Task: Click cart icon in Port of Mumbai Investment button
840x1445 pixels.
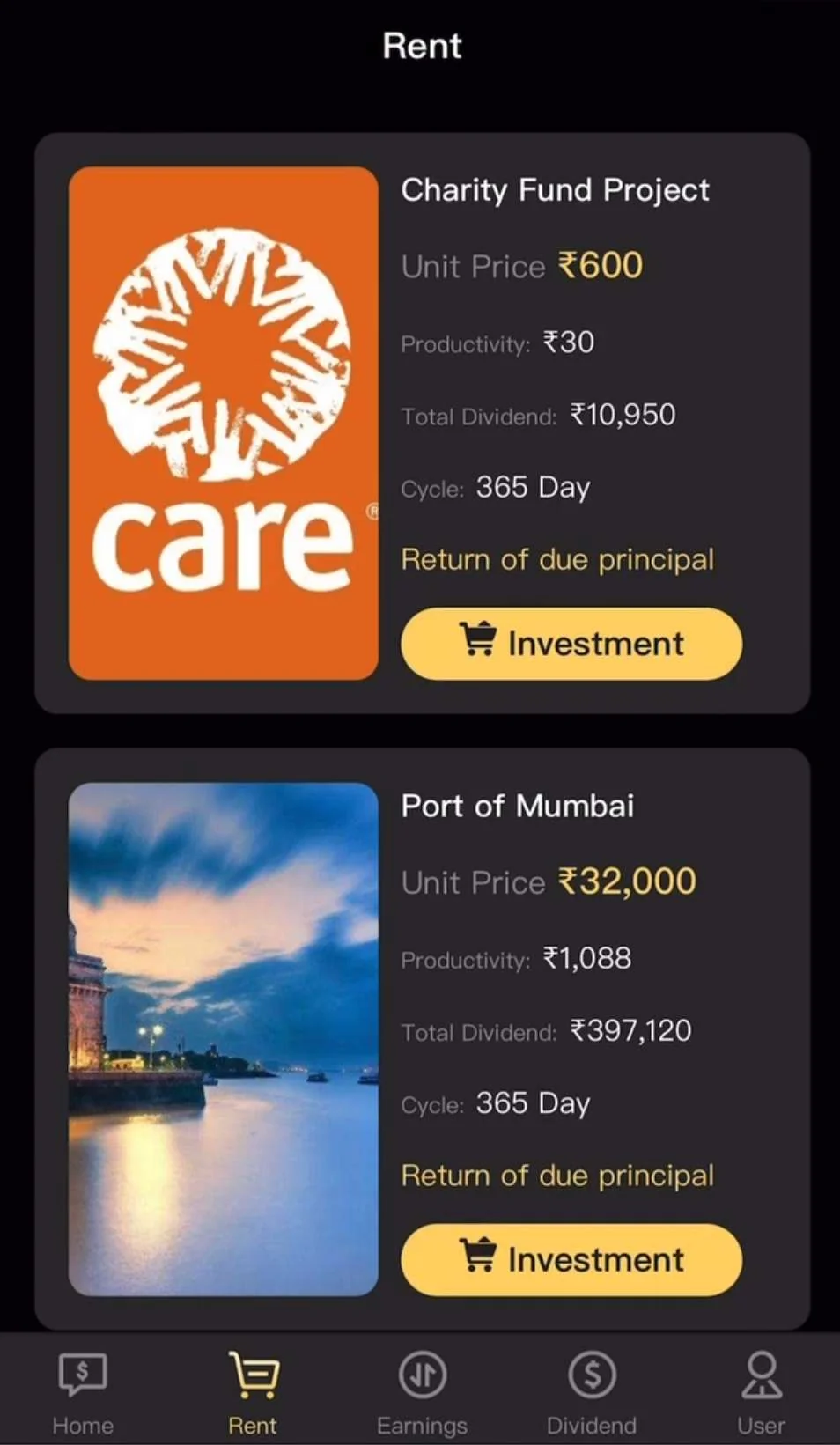Action: pyautogui.click(x=477, y=1257)
